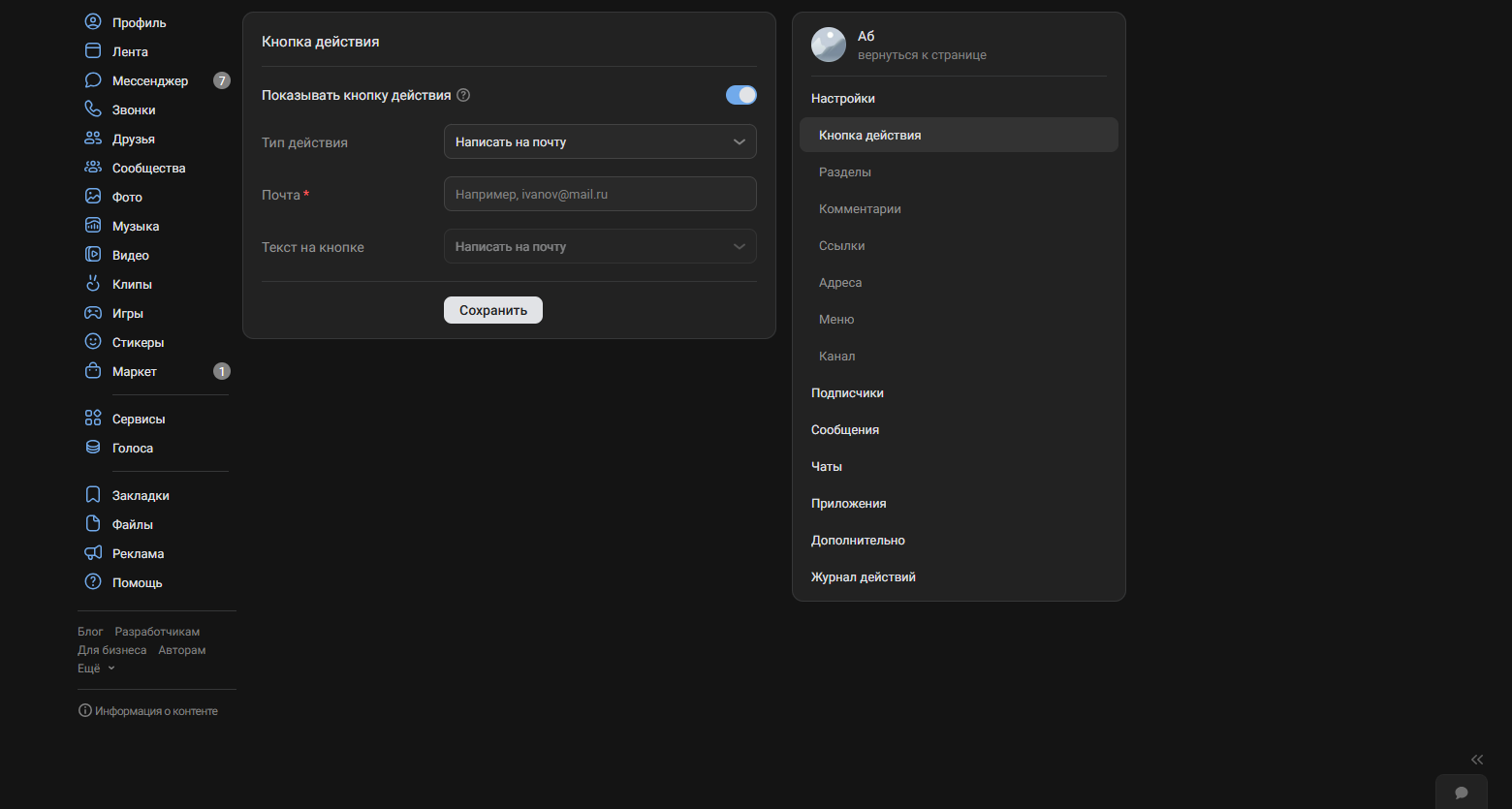This screenshot has height=809, width=1512.
Task: Click the Блог footer link
Action: coord(90,632)
